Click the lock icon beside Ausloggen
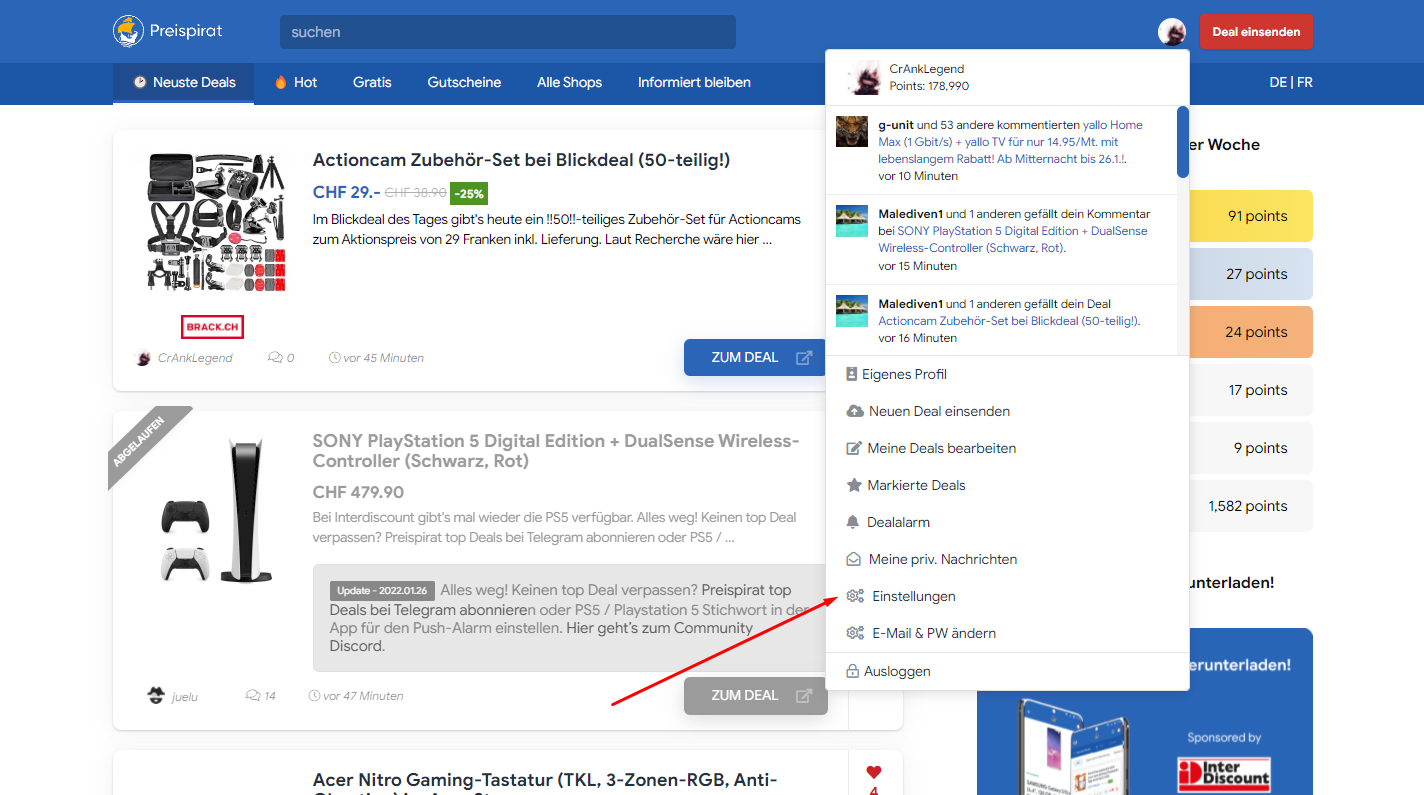1424x795 pixels. [x=853, y=671]
